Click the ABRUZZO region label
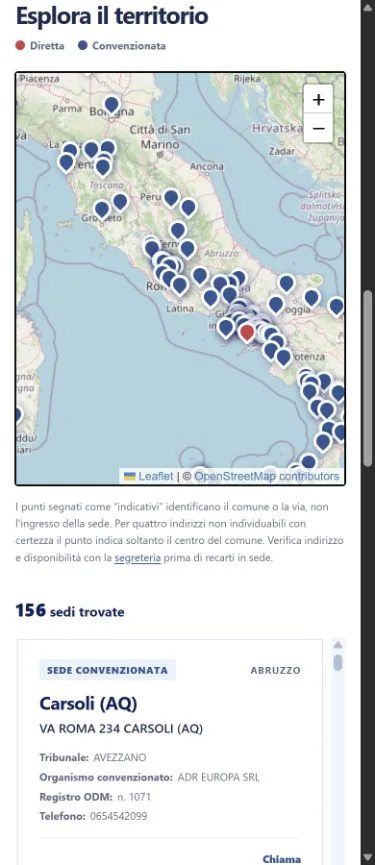Screen dimensions: 375x865 [276, 671]
